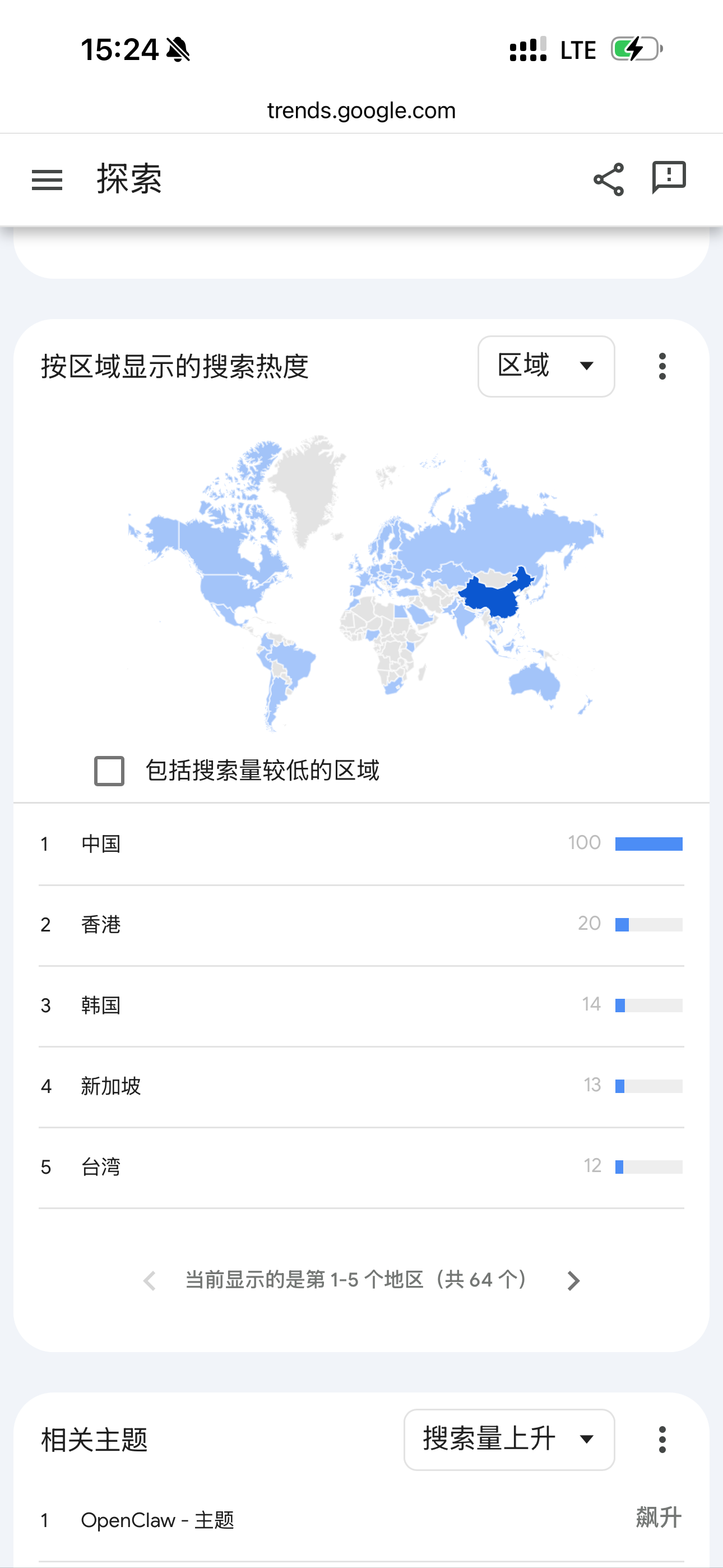This screenshot has height=1568, width=723.
Task: Click the 台湾 region entry
Action: click(x=101, y=1168)
